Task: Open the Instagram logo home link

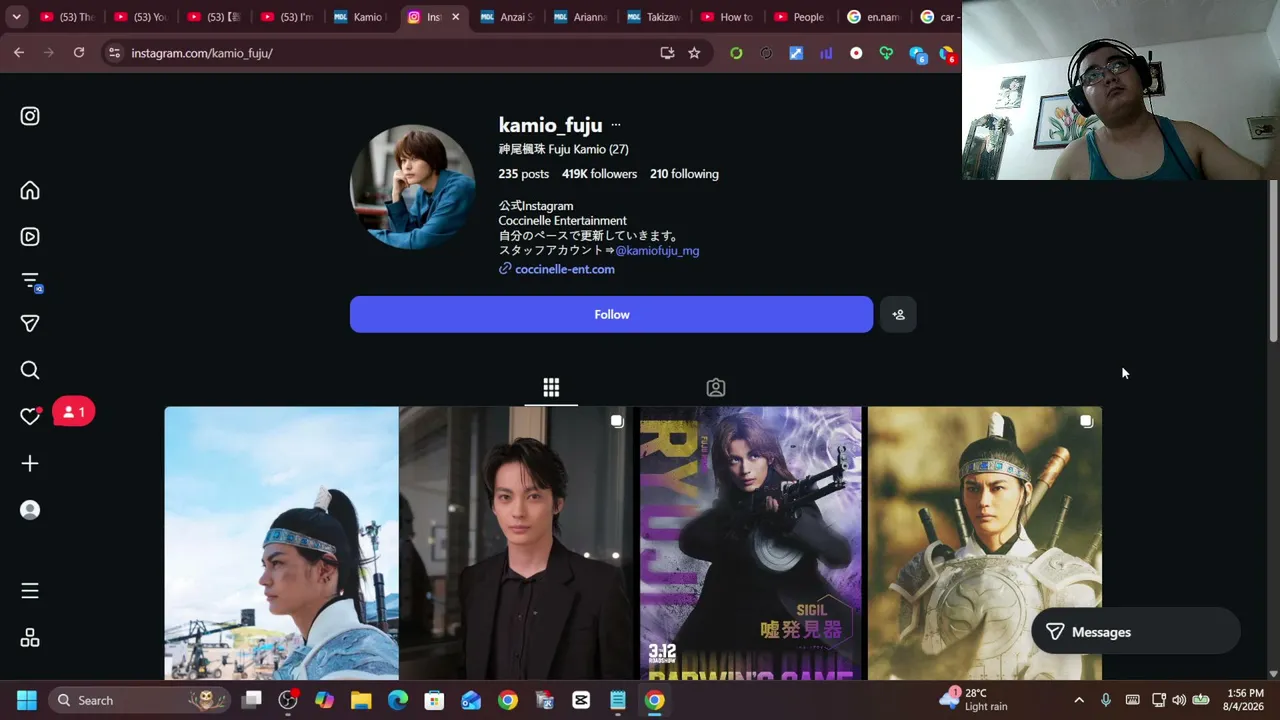Action: click(30, 116)
